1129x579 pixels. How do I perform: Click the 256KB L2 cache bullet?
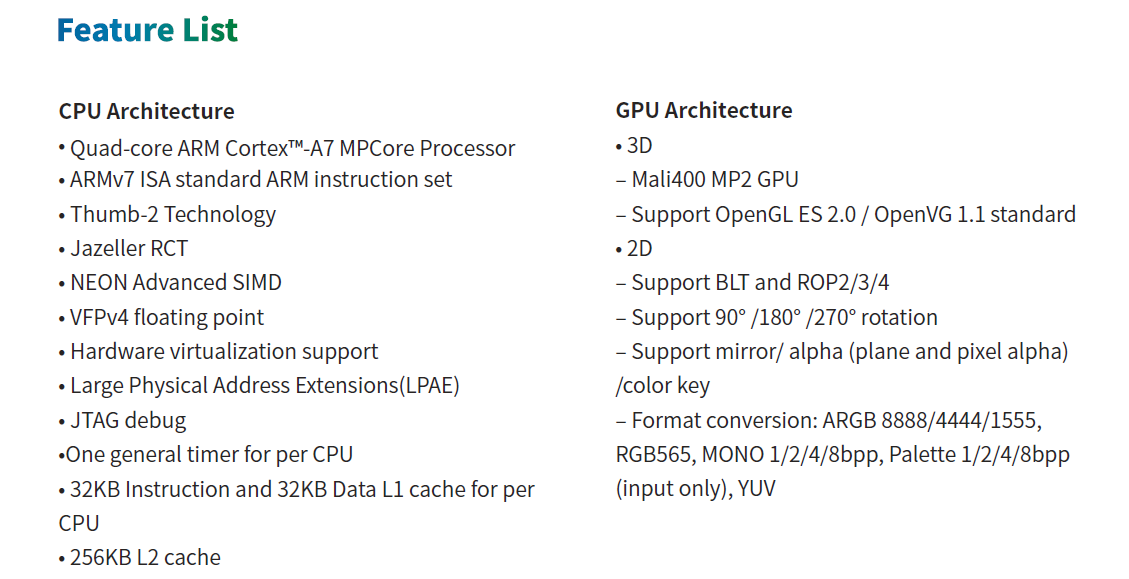[x=145, y=558]
